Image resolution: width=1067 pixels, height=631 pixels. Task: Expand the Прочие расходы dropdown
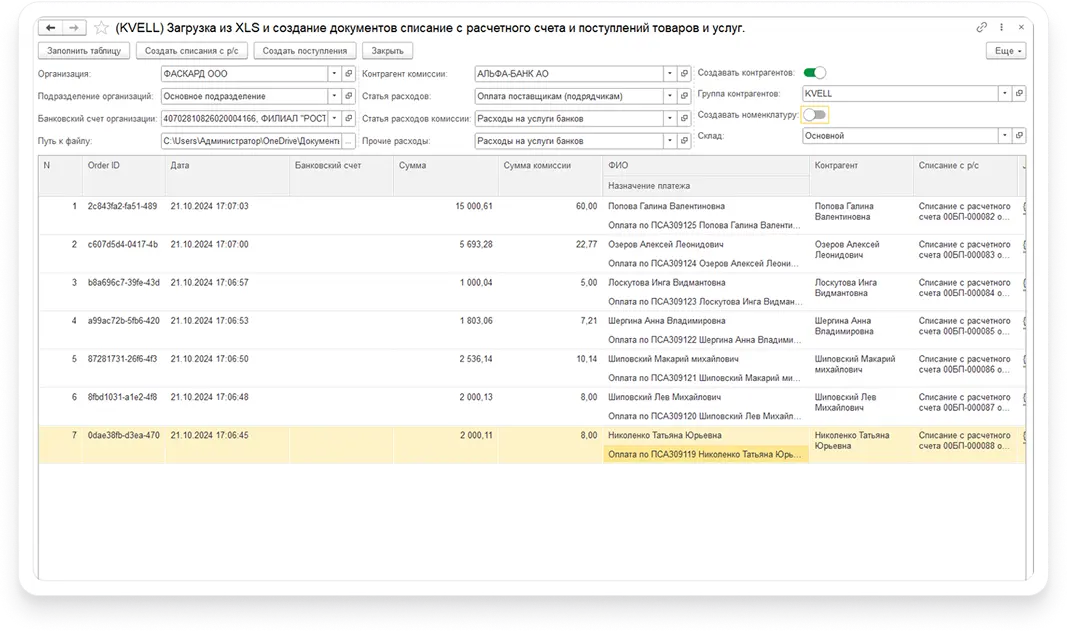tap(669, 141)
